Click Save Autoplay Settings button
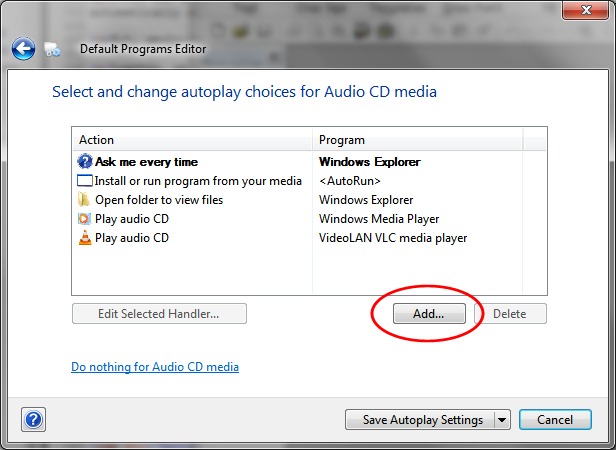The height and width of the screenshot is (450, 616). point(420,420)
